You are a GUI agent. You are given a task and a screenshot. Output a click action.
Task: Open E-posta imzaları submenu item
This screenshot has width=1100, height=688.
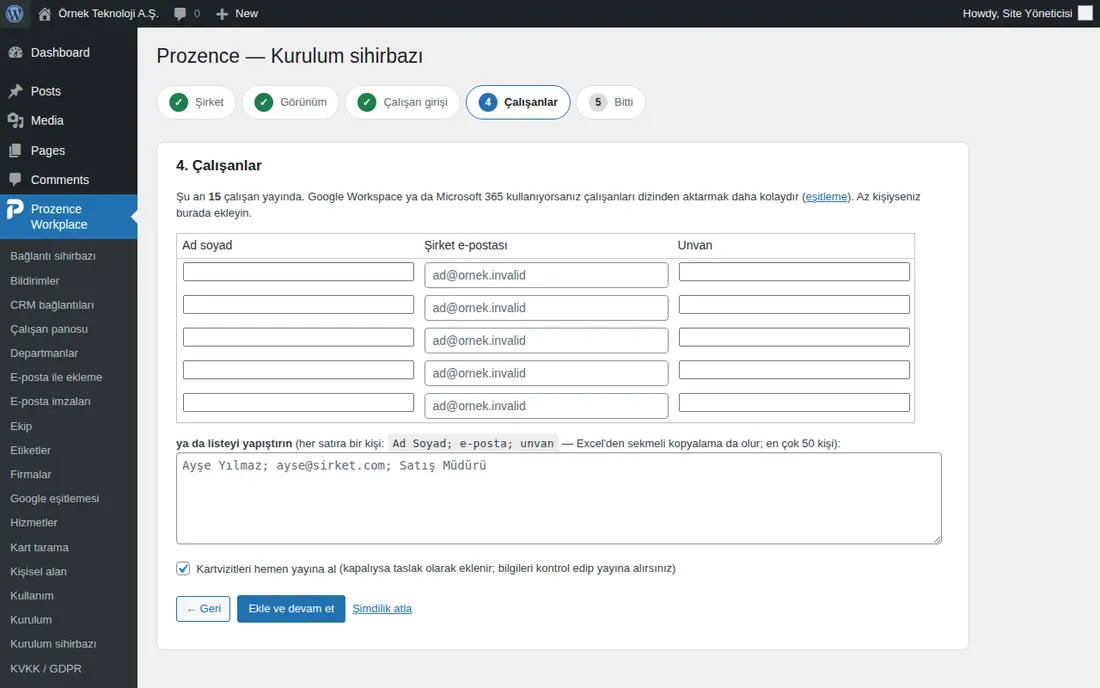[51, 401]
